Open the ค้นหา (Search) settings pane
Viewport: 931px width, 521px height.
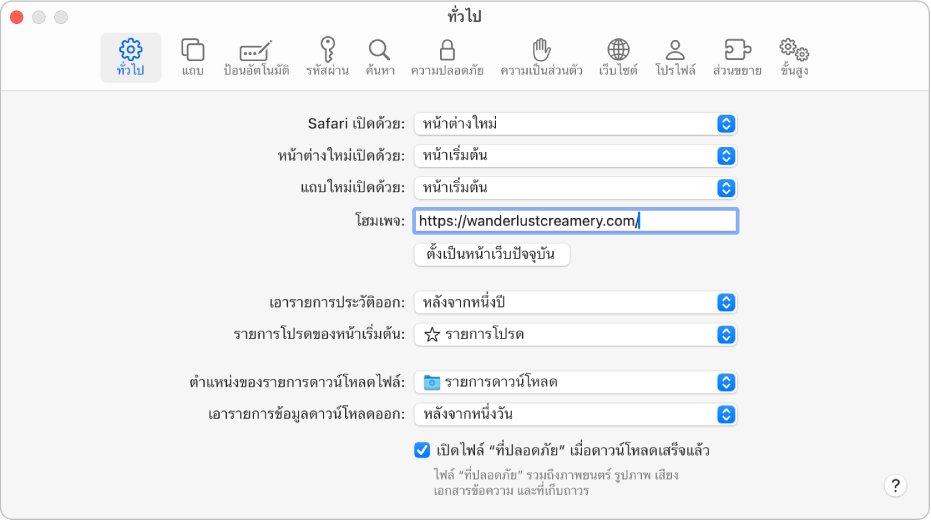point(379,57)
